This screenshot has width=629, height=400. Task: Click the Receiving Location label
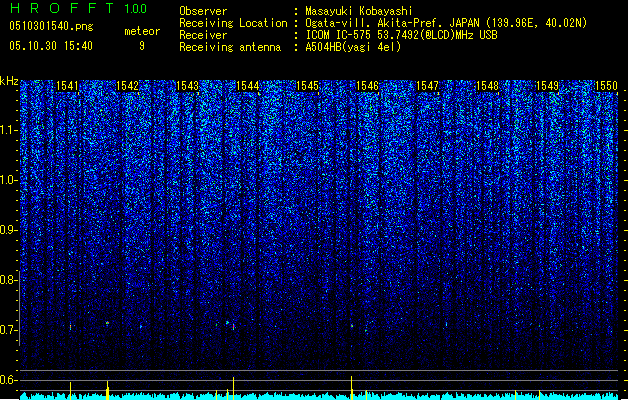click(x=233, y=23)
